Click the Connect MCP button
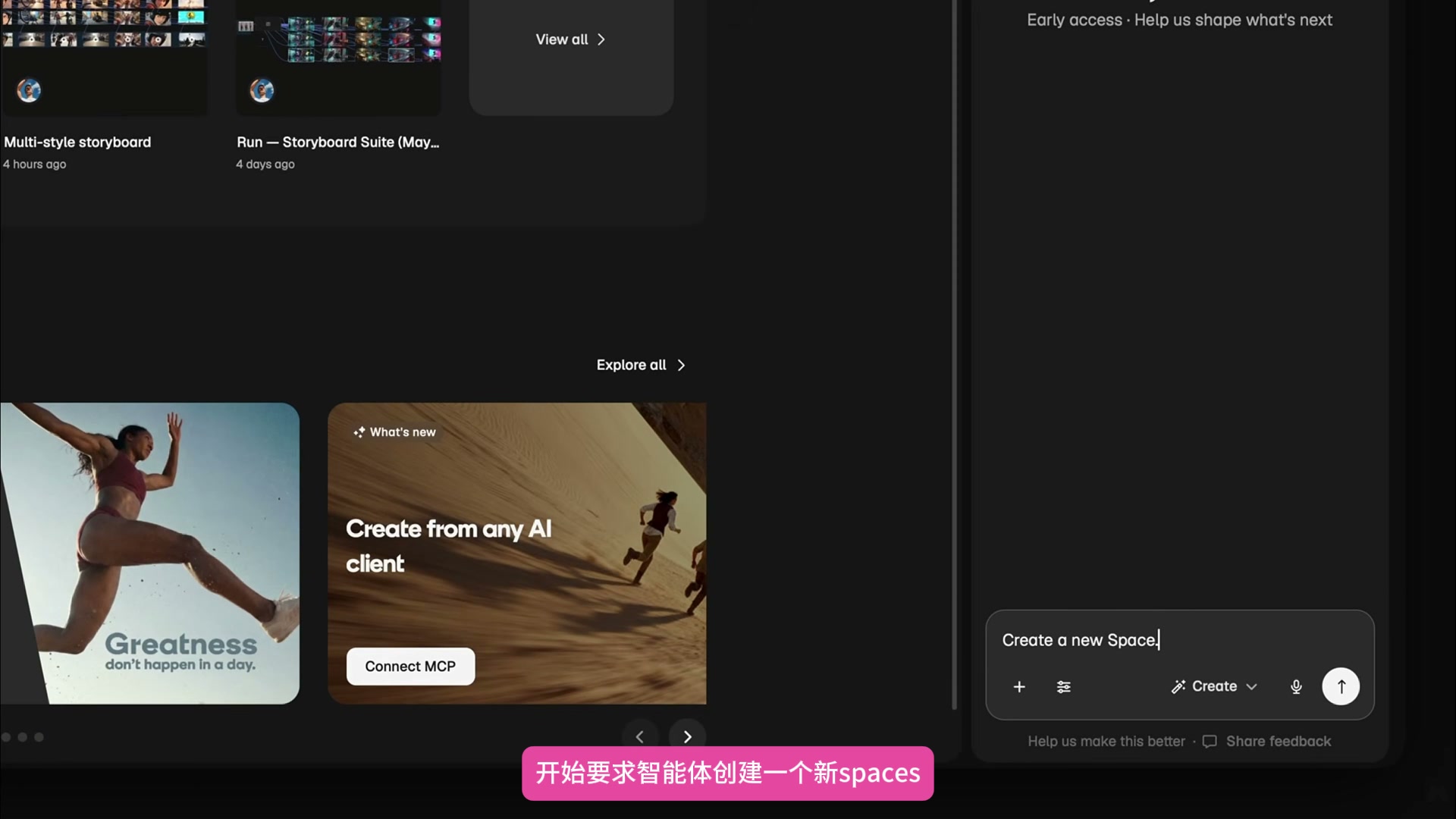The image size is (1456, 819). (410, 666)
